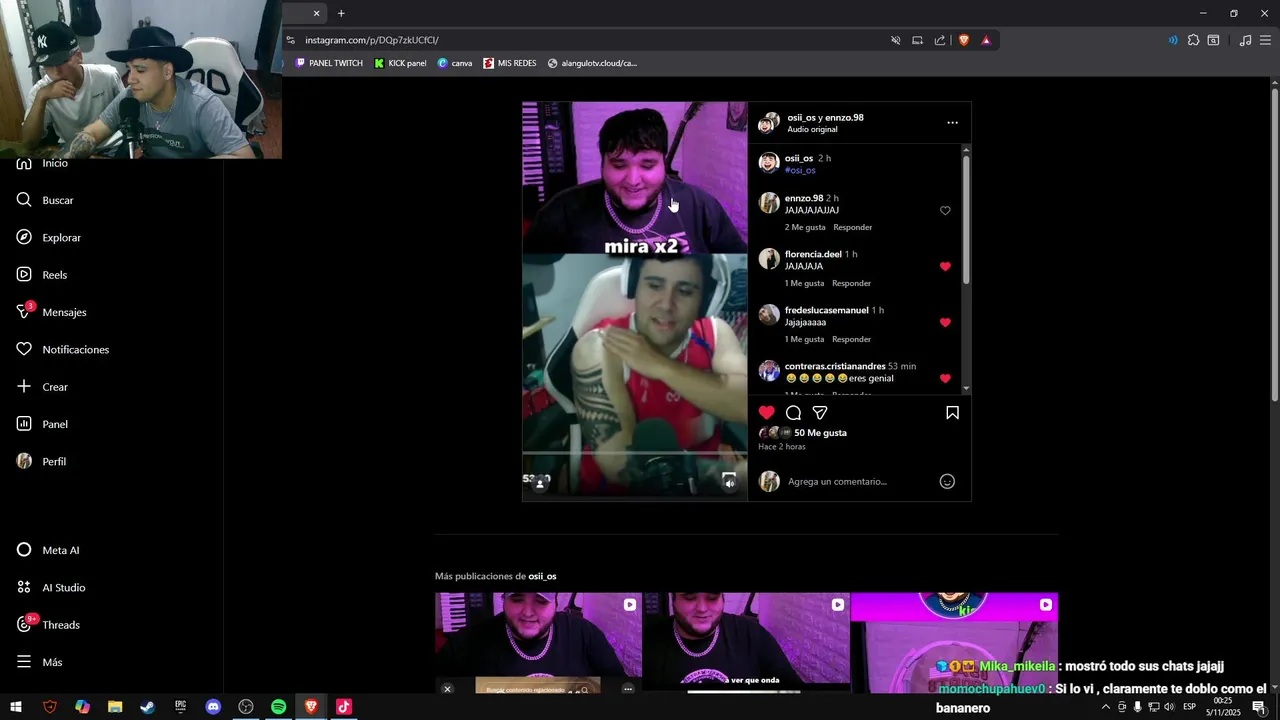Toggle video sound mute button

[x=729, y=483]
